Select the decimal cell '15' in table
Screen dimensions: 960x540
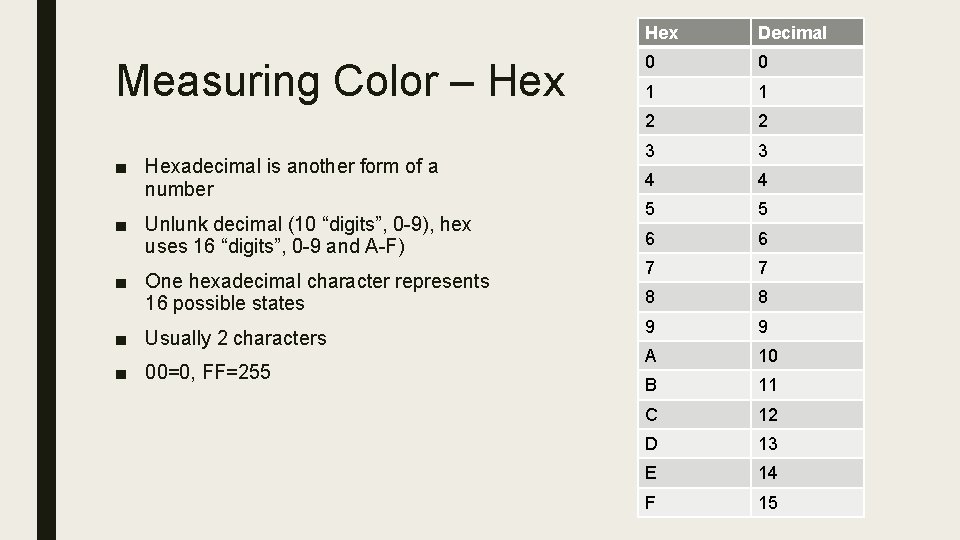(x=807, y=503)
